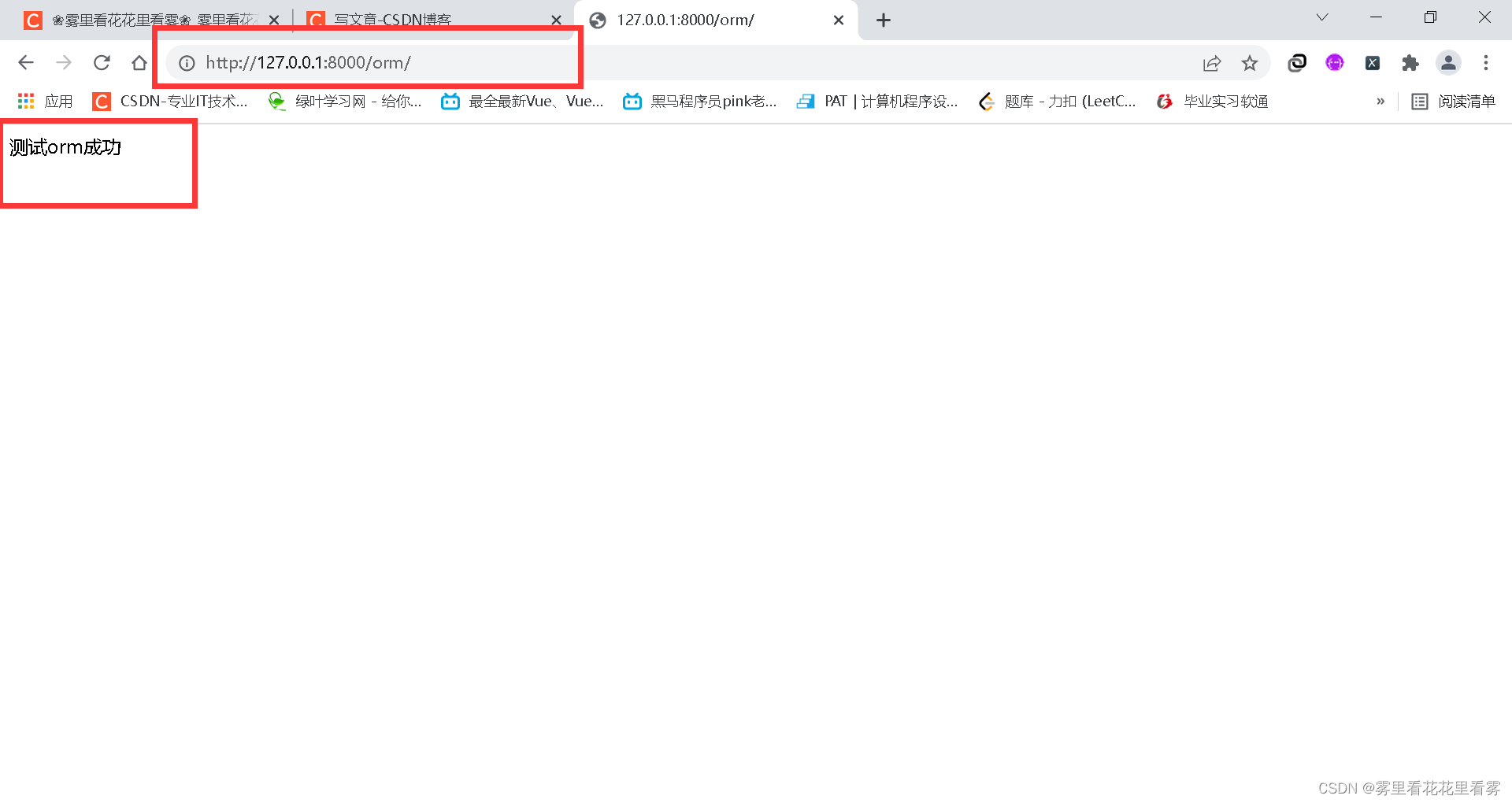Screen dimensions: 1512x803
Task: Open the dark X extension icon
Action: click(1373, 63)
